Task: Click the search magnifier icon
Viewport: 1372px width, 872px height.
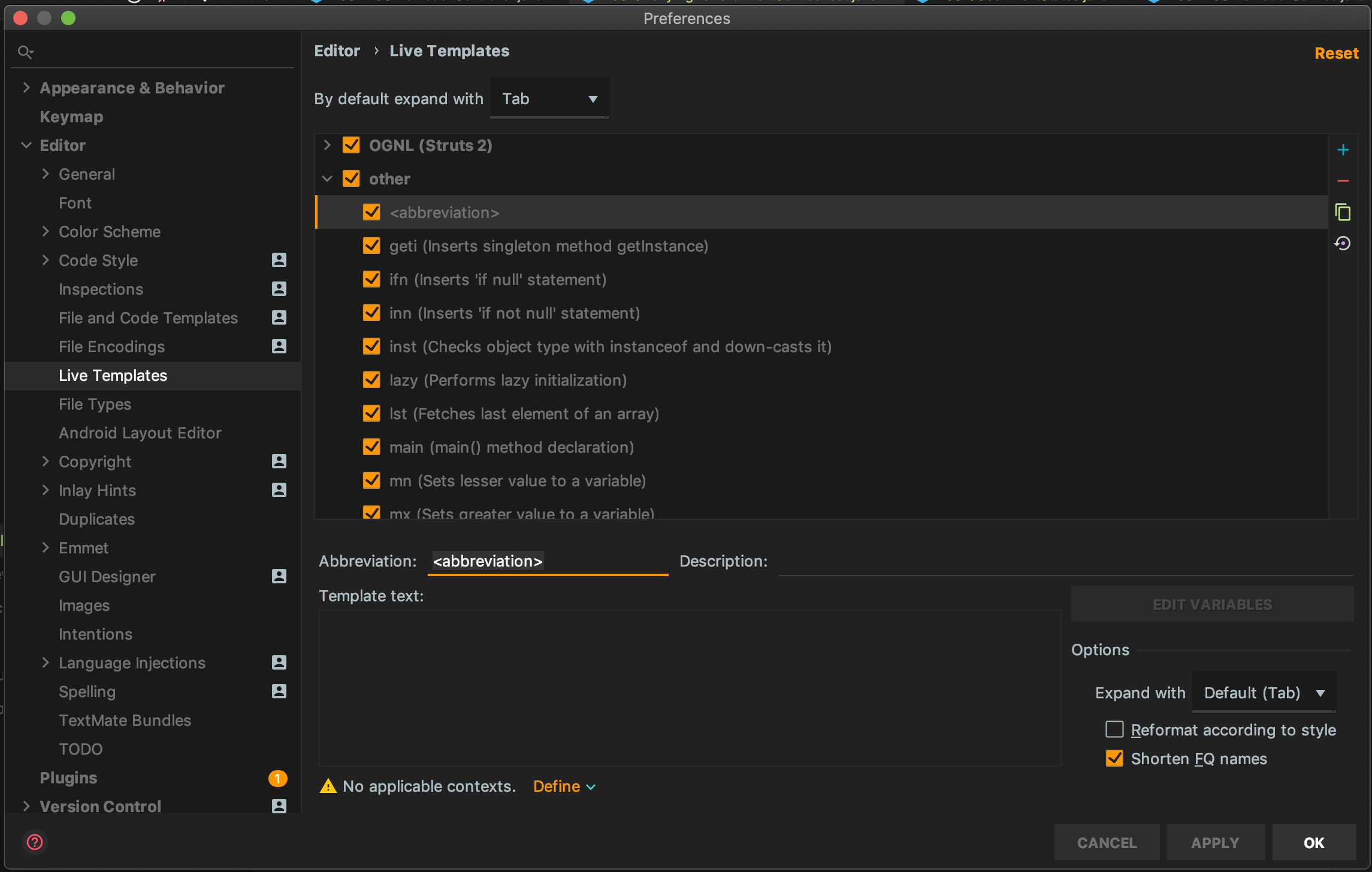Action: [25, 52]
